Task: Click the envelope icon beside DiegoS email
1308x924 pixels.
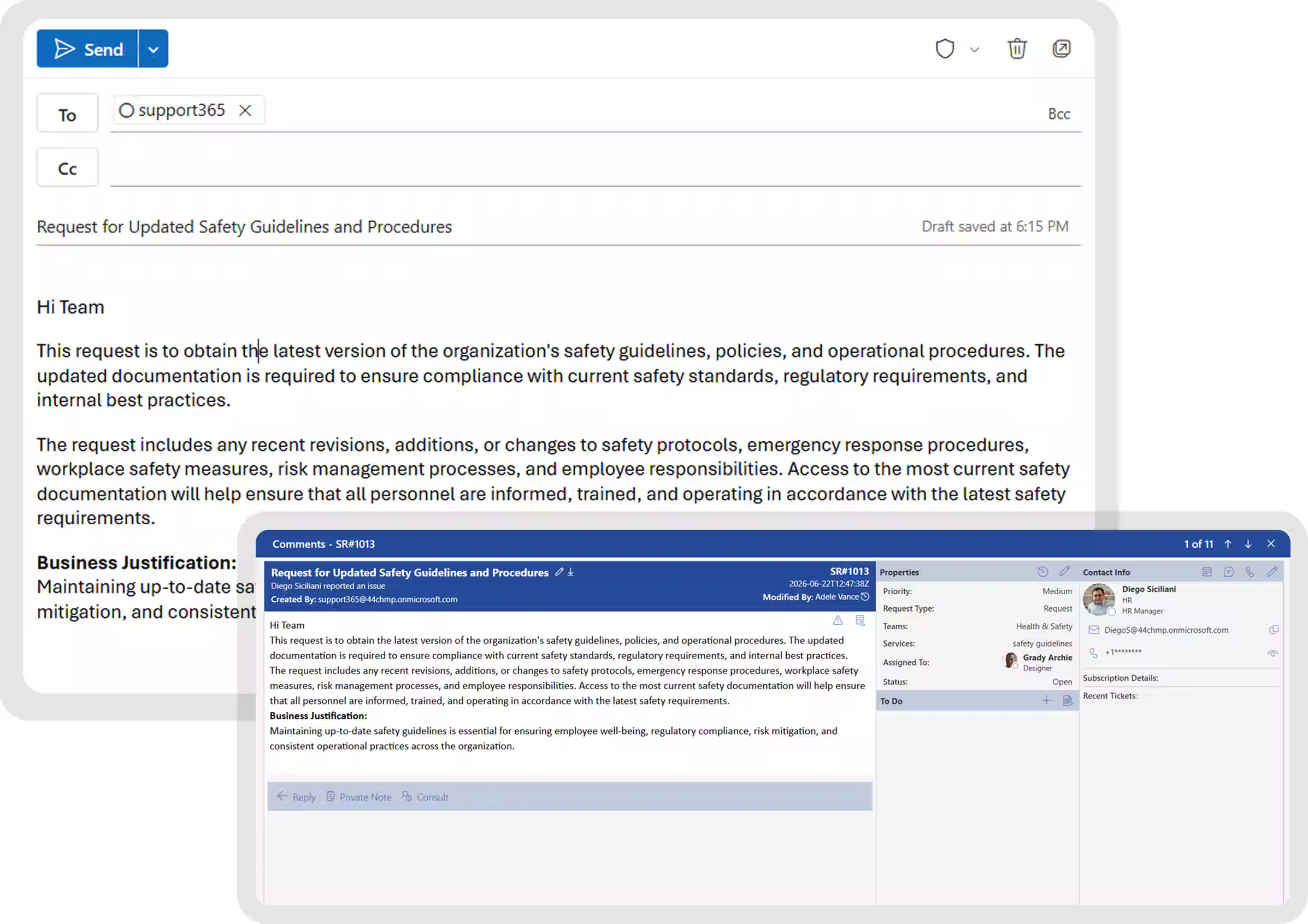Action: click(x=1094, y=630)
